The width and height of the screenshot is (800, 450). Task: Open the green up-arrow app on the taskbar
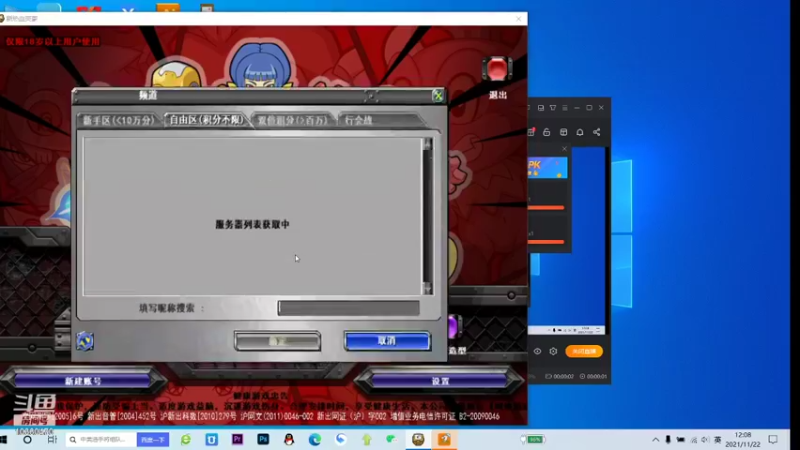point(366,439)
